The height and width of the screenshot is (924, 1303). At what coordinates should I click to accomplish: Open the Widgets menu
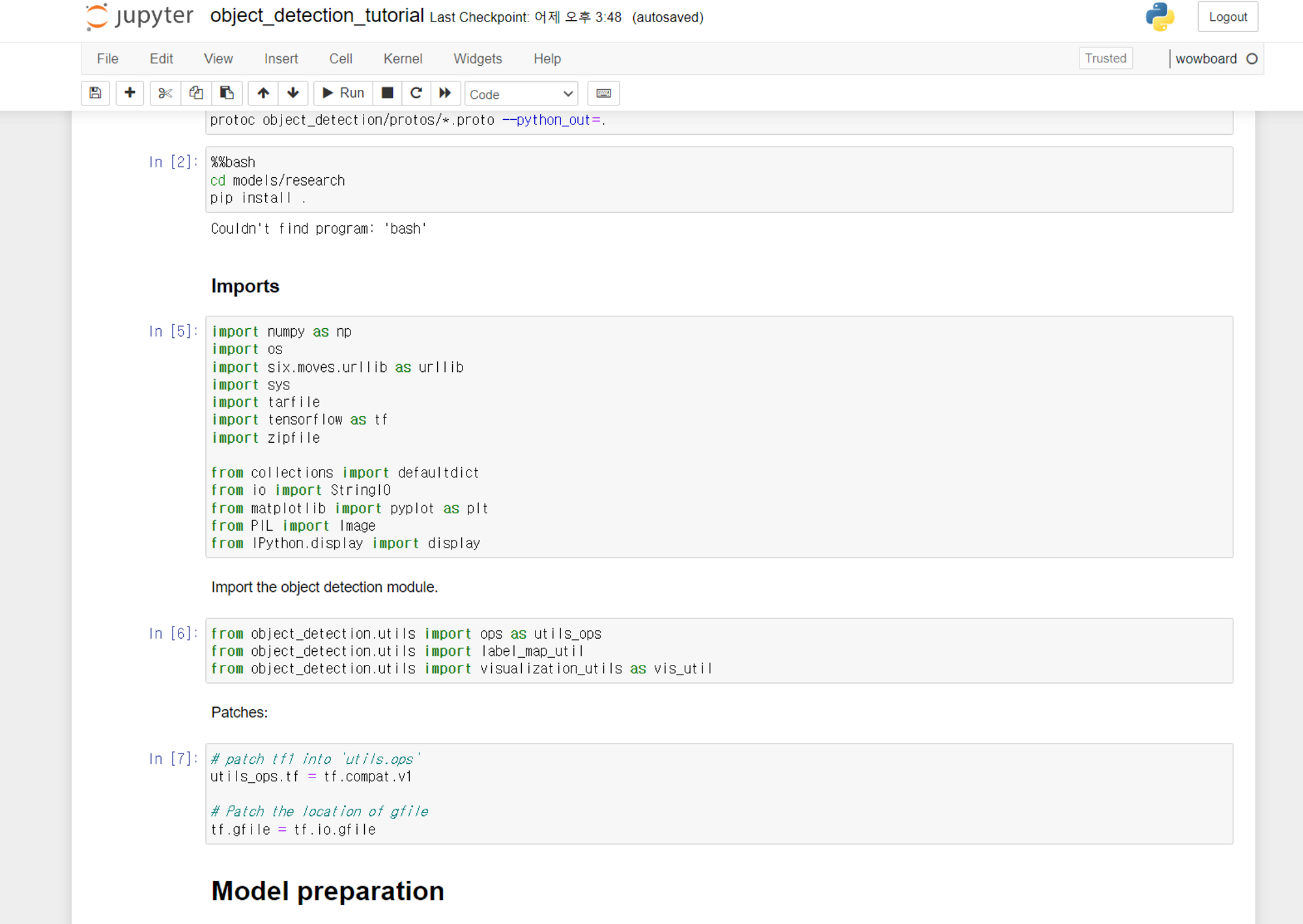point(478,59)
